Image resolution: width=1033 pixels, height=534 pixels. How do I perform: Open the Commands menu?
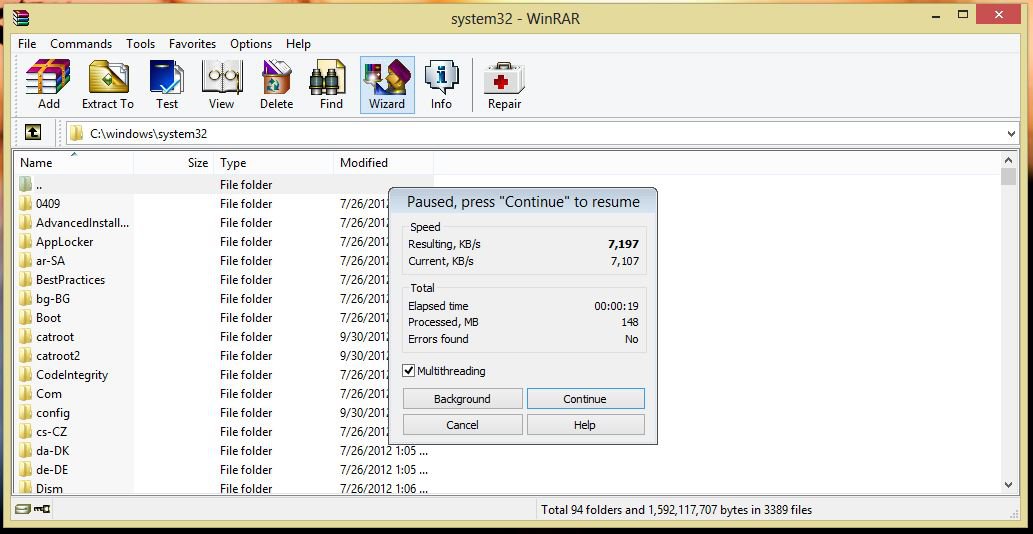click(81, 44)
